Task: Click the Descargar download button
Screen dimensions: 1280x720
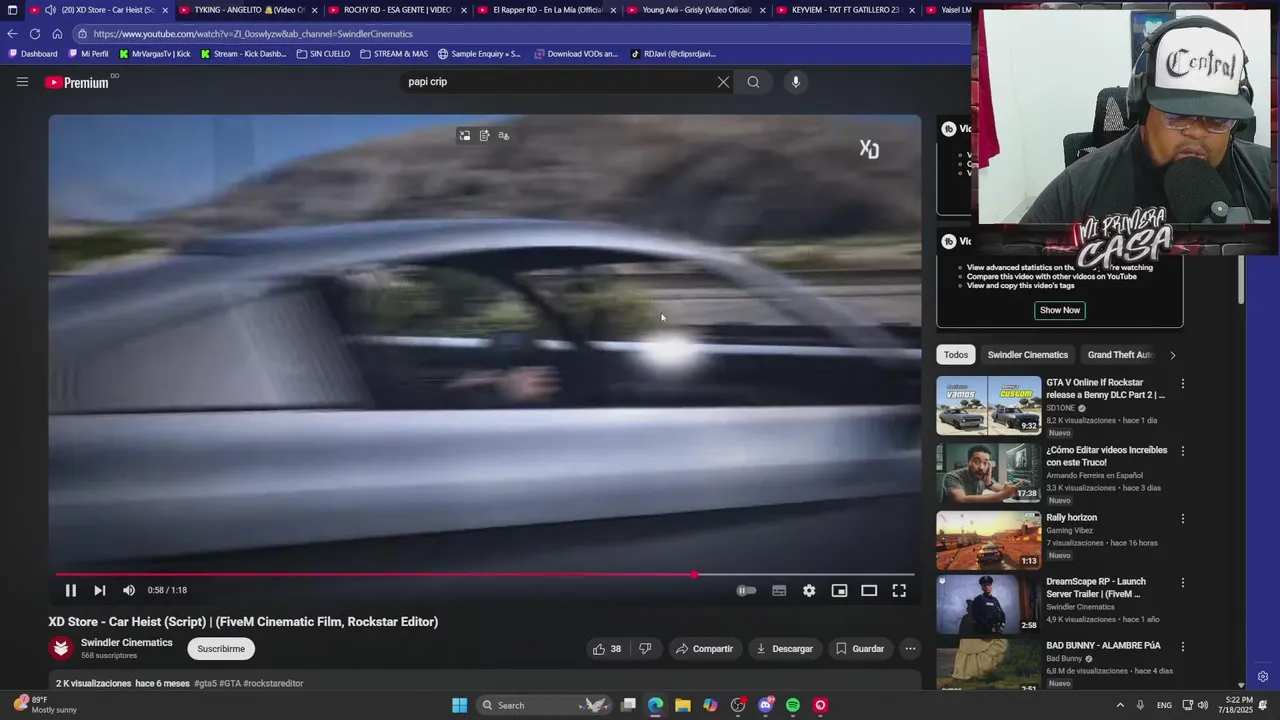Action: coord(785,649)
